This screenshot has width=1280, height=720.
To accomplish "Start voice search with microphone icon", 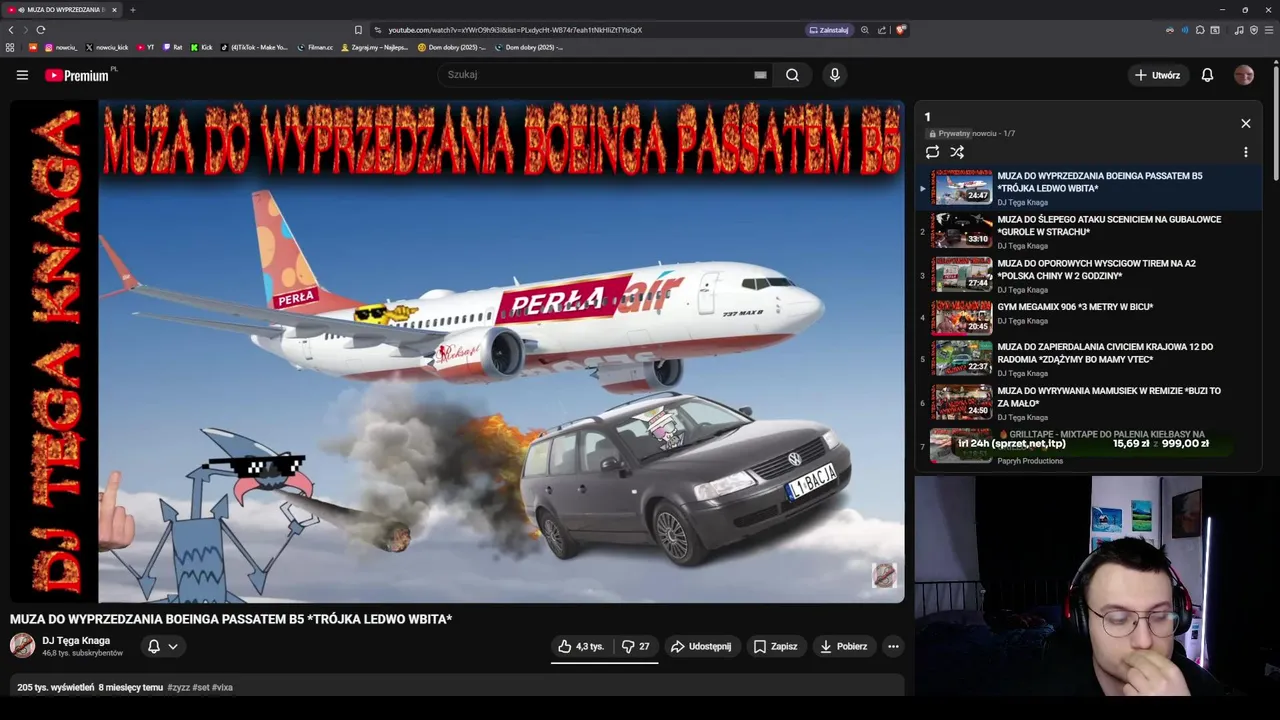I will pyautogui.click(x=834, y=75).
